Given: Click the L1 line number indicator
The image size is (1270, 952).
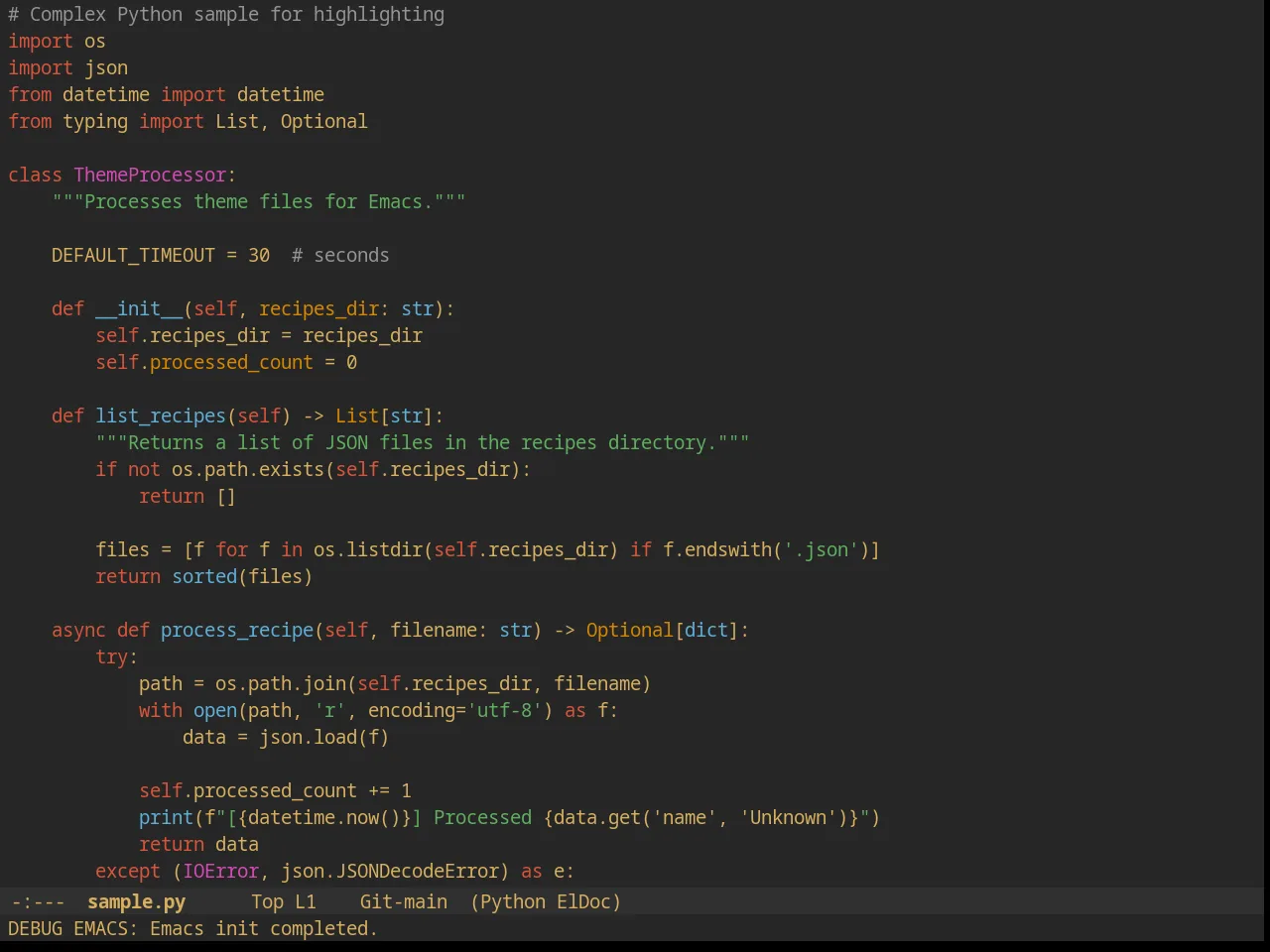Looking at the screenshot, I should point(306,902).
